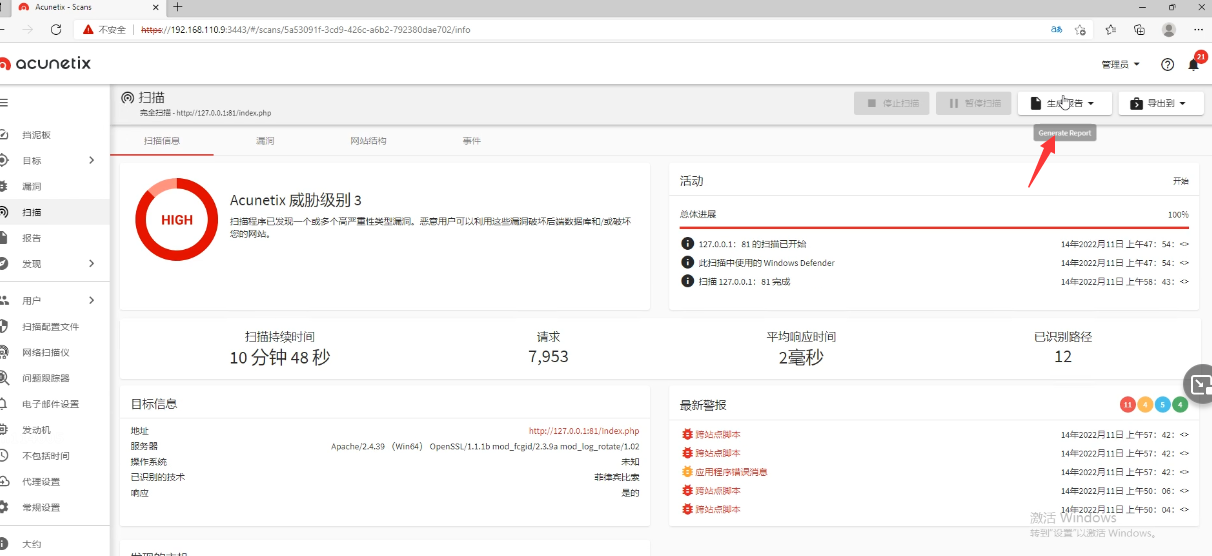Click the 总体进展 progress bar
Viewport: 1212px width, 556px height.
click(x=934, y=228)
